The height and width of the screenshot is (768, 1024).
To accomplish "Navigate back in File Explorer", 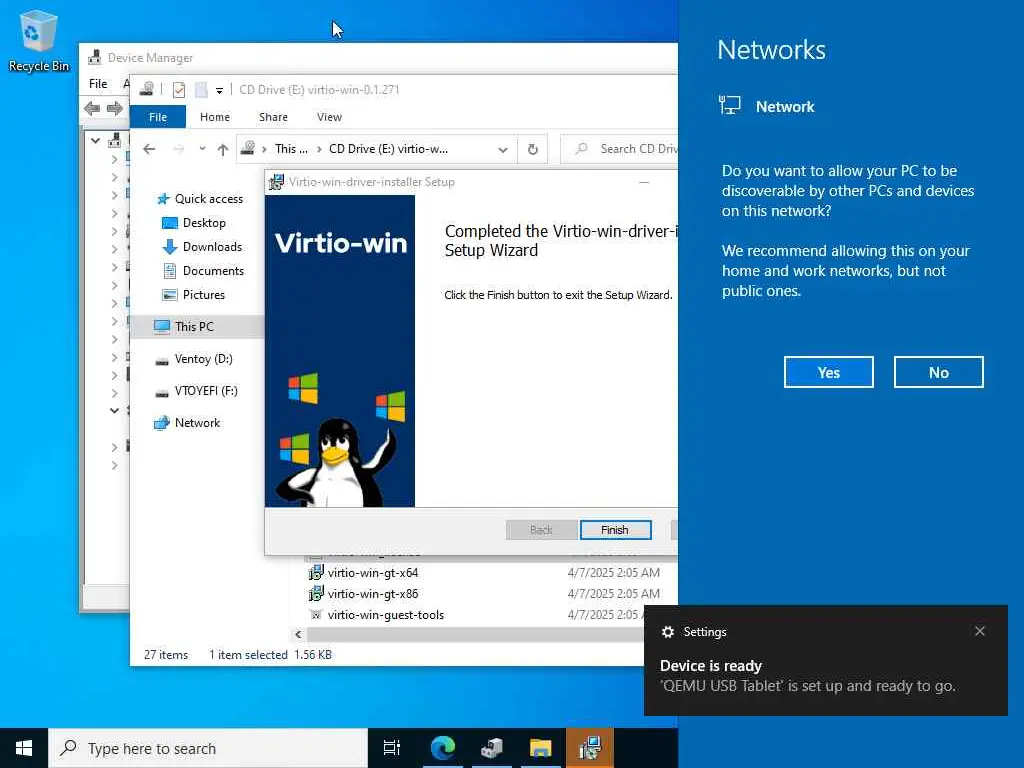I will [x=150, y=150].
